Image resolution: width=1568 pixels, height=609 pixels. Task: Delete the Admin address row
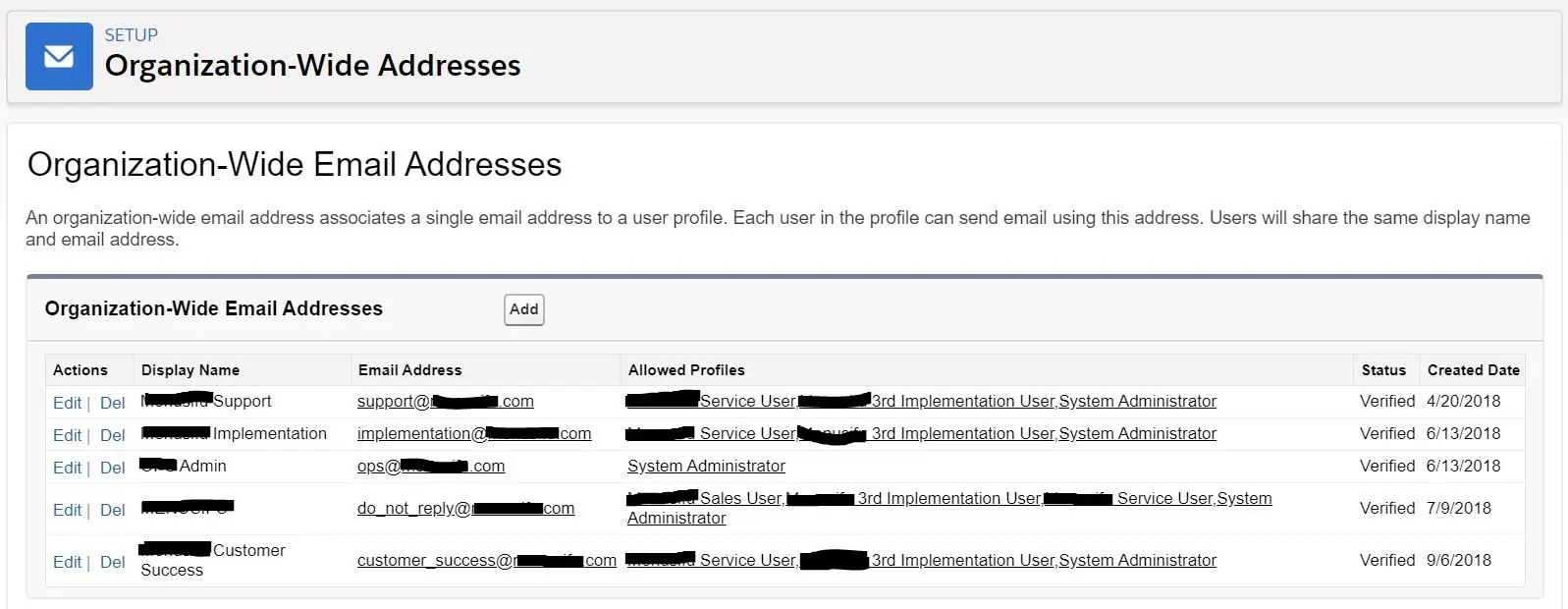click(x=113, y=468)
